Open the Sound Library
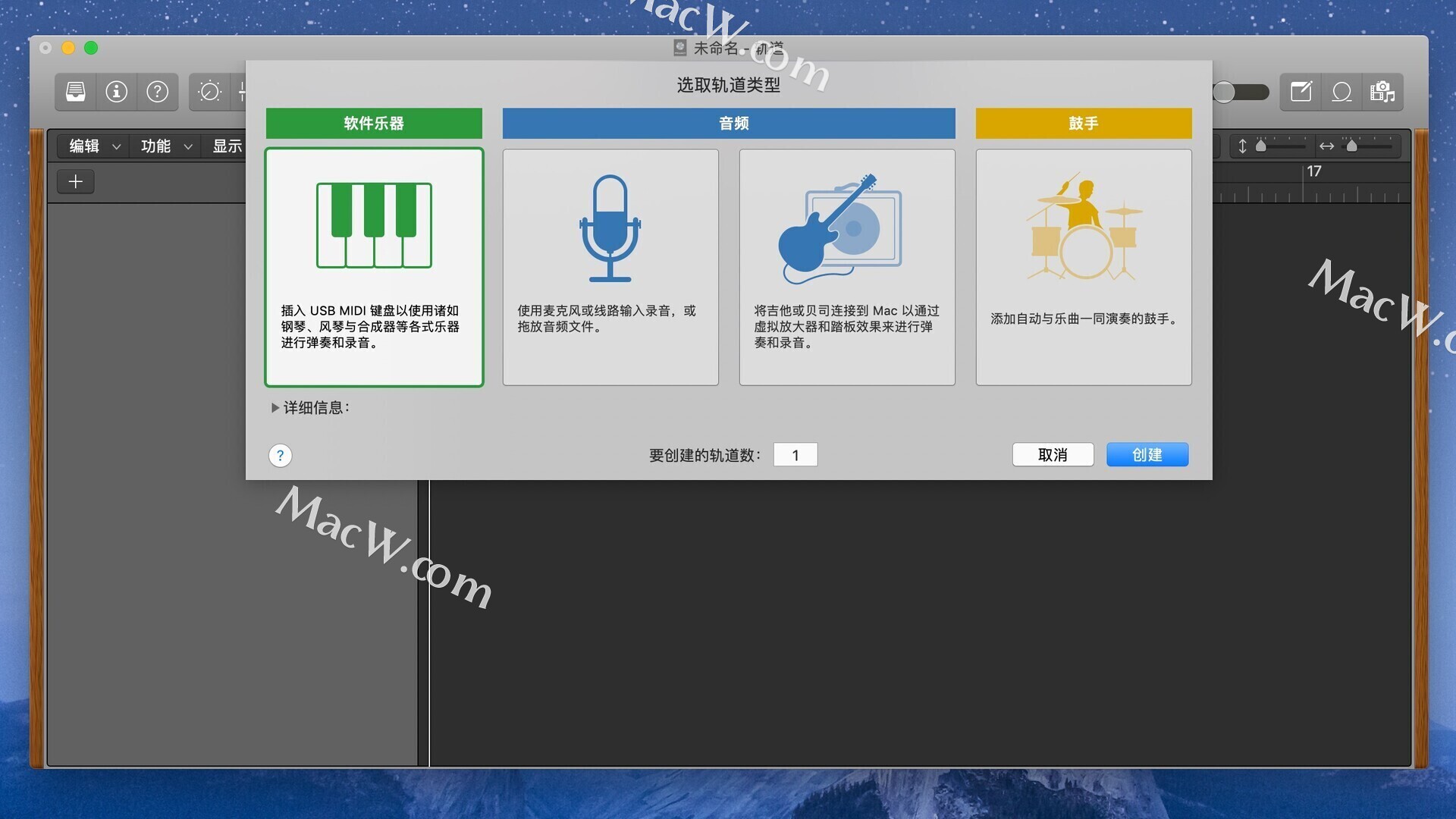Screen dimensions: 1456x819 (75, 92)
